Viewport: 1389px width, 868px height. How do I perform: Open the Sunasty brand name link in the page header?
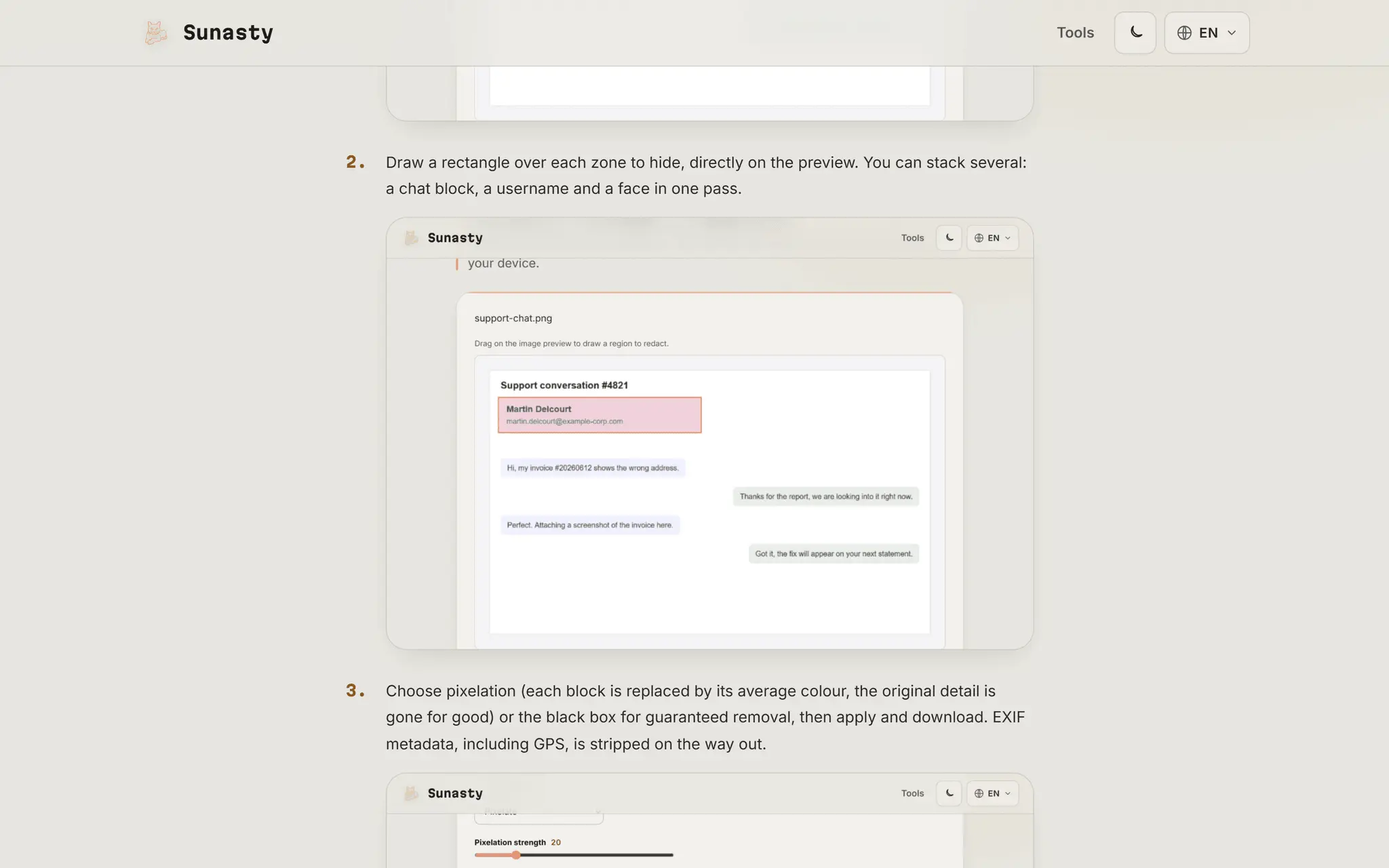(x=228, y=33)
